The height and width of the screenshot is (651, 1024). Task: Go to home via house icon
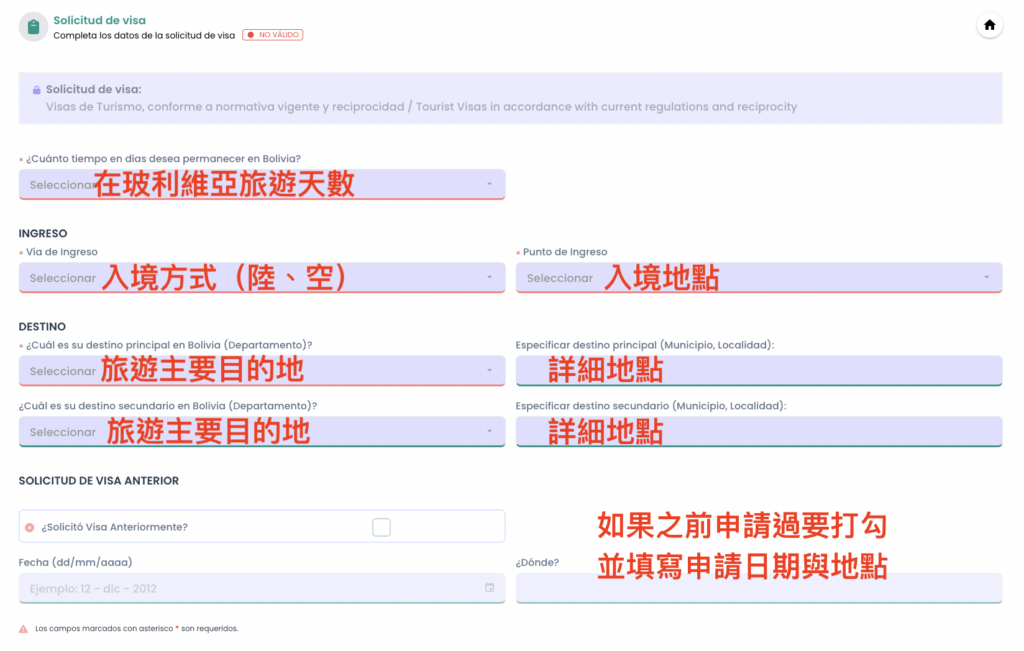[989, 25]
